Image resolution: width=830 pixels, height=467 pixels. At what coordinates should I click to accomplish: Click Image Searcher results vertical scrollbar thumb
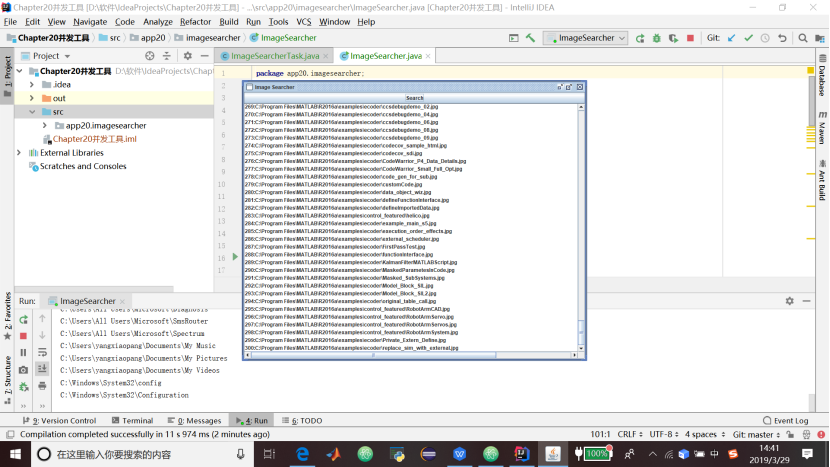point(581,332)
